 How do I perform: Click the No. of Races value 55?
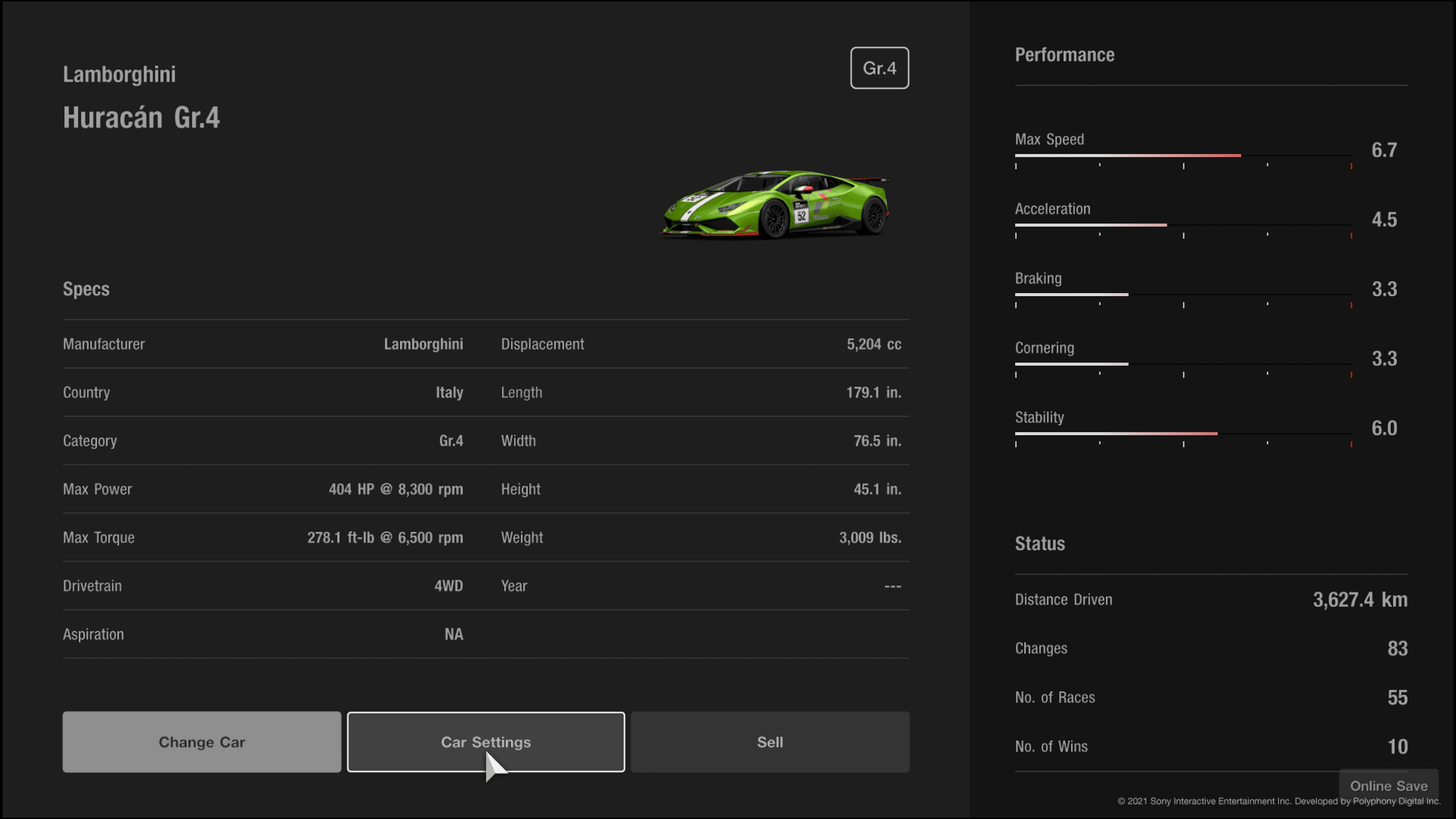pos(1397,698)
